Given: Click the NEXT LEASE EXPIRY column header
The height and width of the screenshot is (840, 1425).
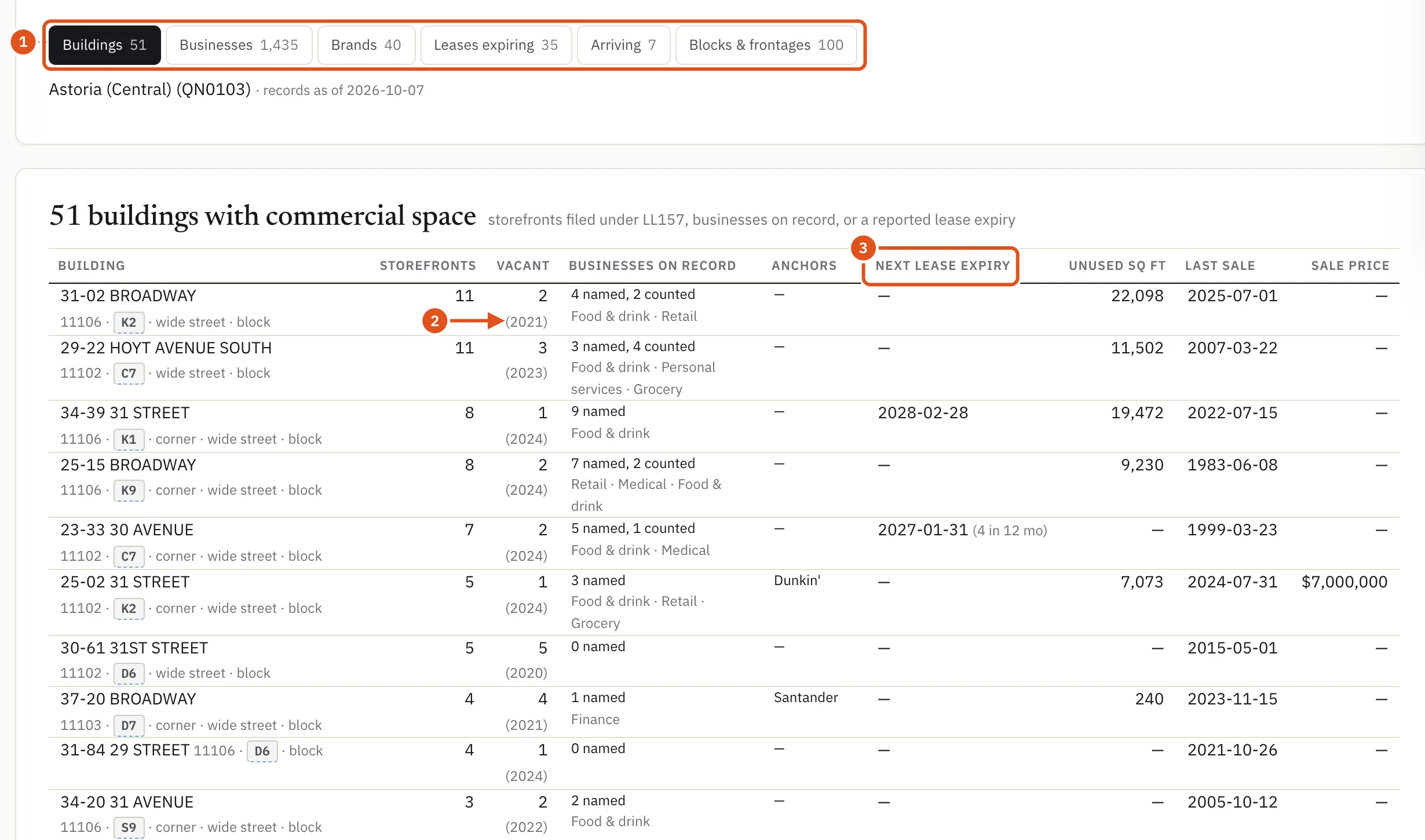Looking at the screenshot, I should (x=942, y=266).
